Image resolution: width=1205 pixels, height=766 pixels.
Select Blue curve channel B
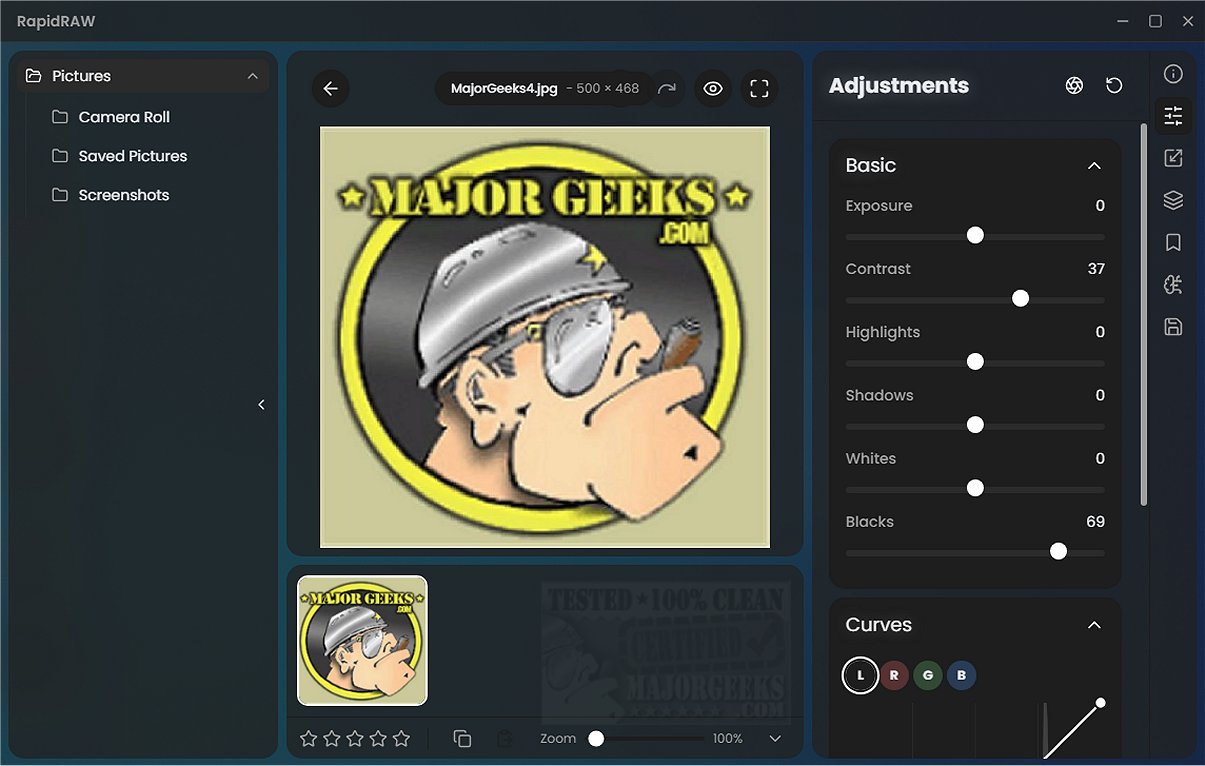pyautogui.click(x=961, y=675)
